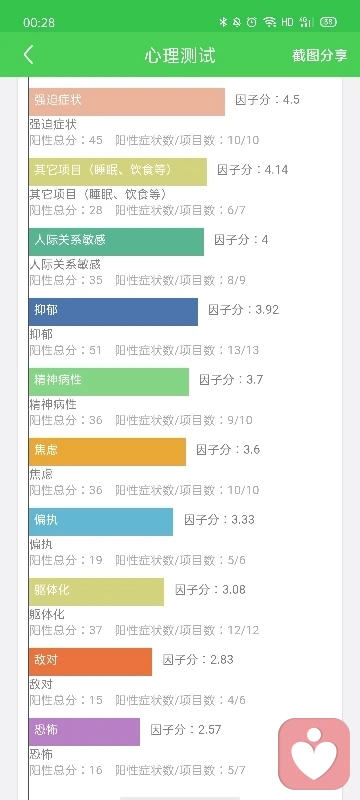Tap the Bluetooth status icon
This screenshot has height=800, width=360.
tap(222, 22)
